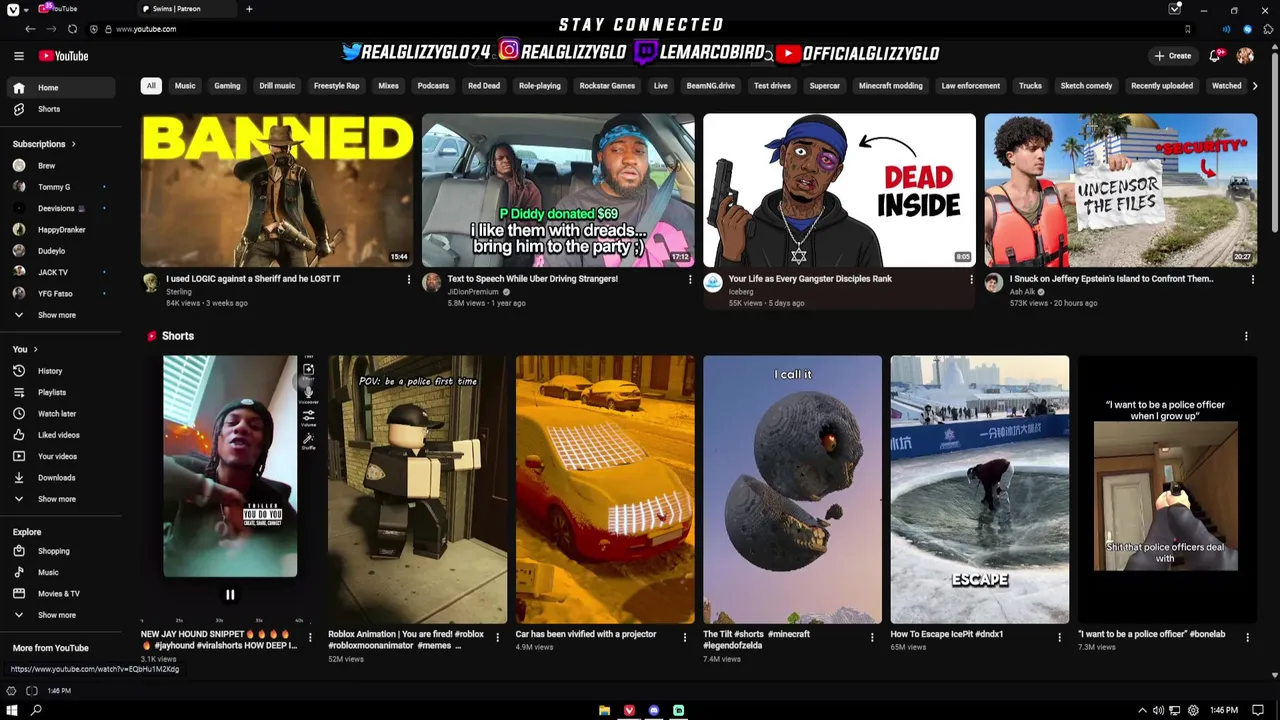Open the HappyDranker subscription channel
The width and height of the screenshot is (1280, 720).
pos(61,230)
